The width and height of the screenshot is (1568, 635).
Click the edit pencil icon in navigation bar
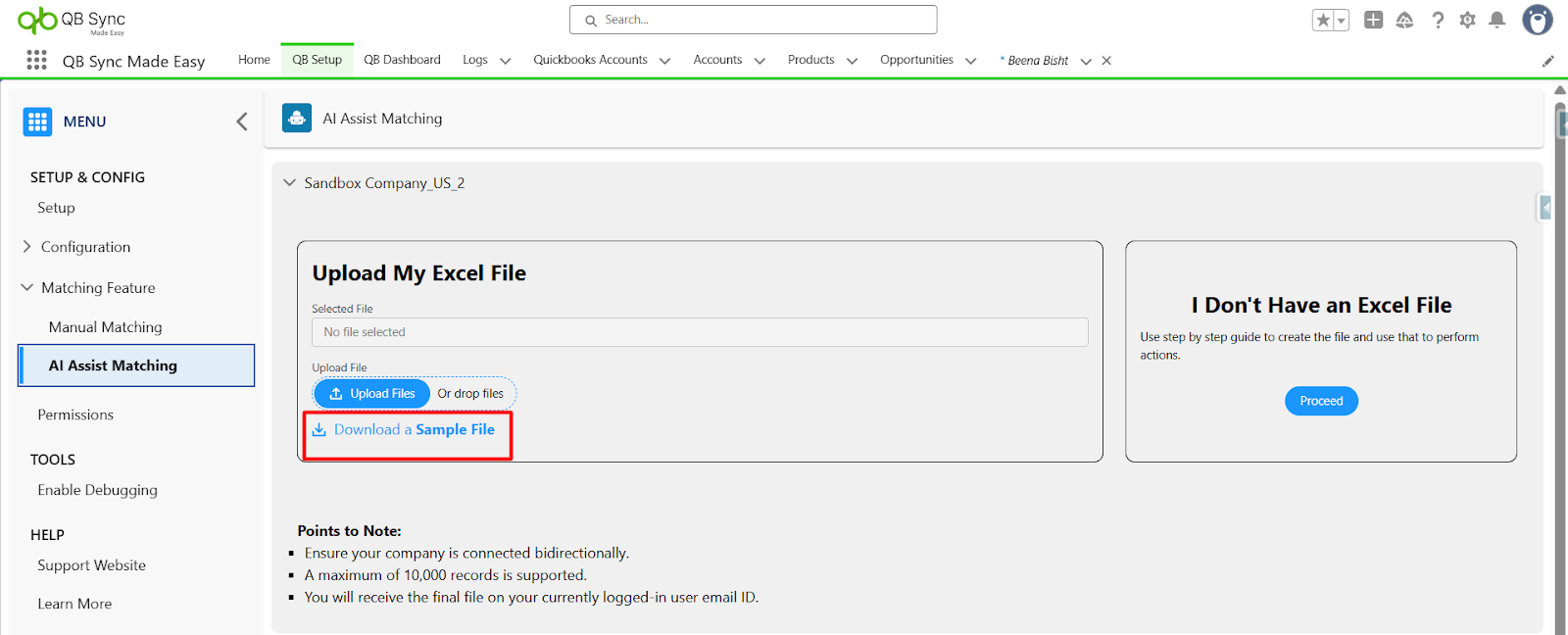[1548, 61]
